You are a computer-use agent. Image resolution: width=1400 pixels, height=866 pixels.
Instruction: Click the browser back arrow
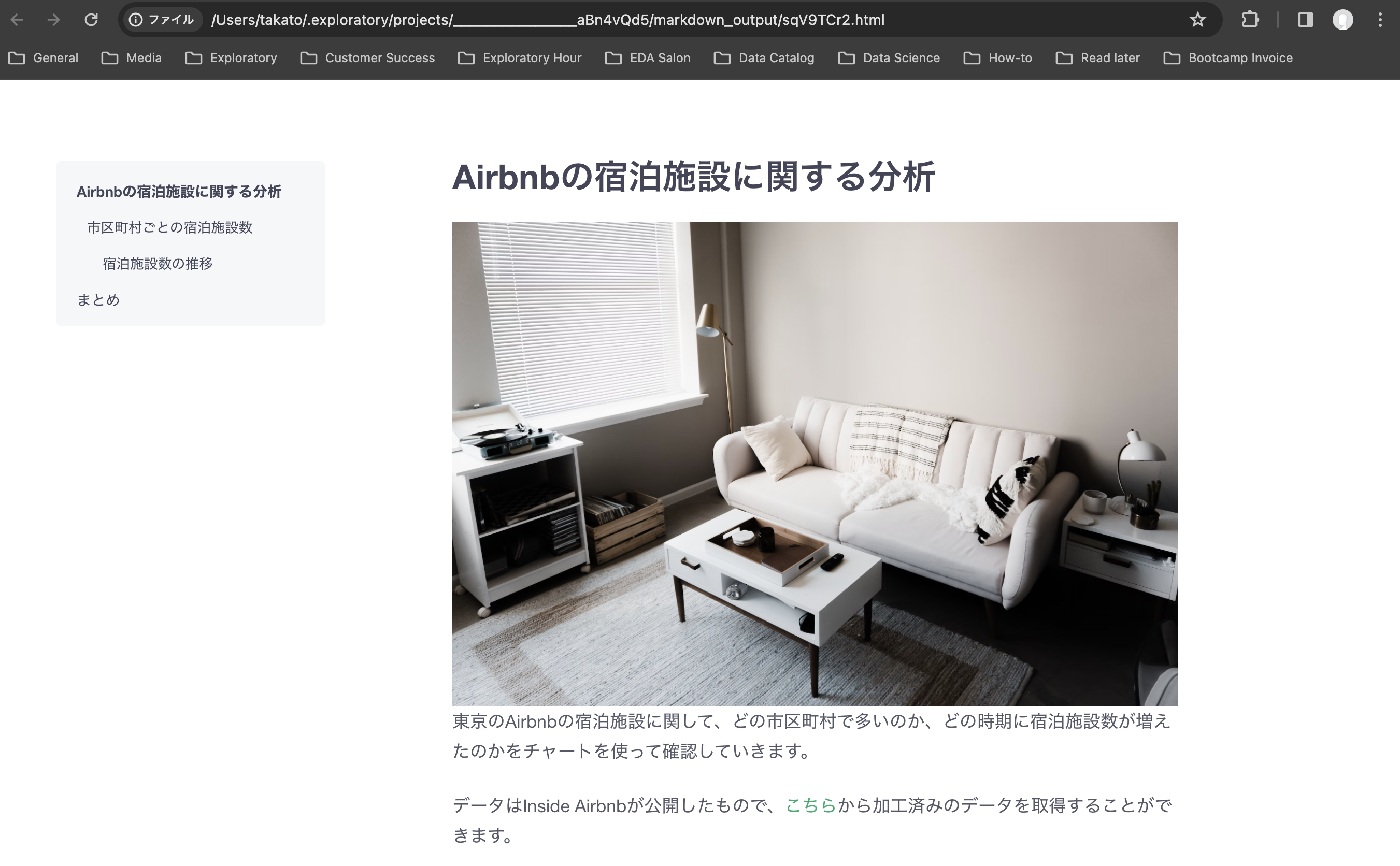tap(17, 20)
